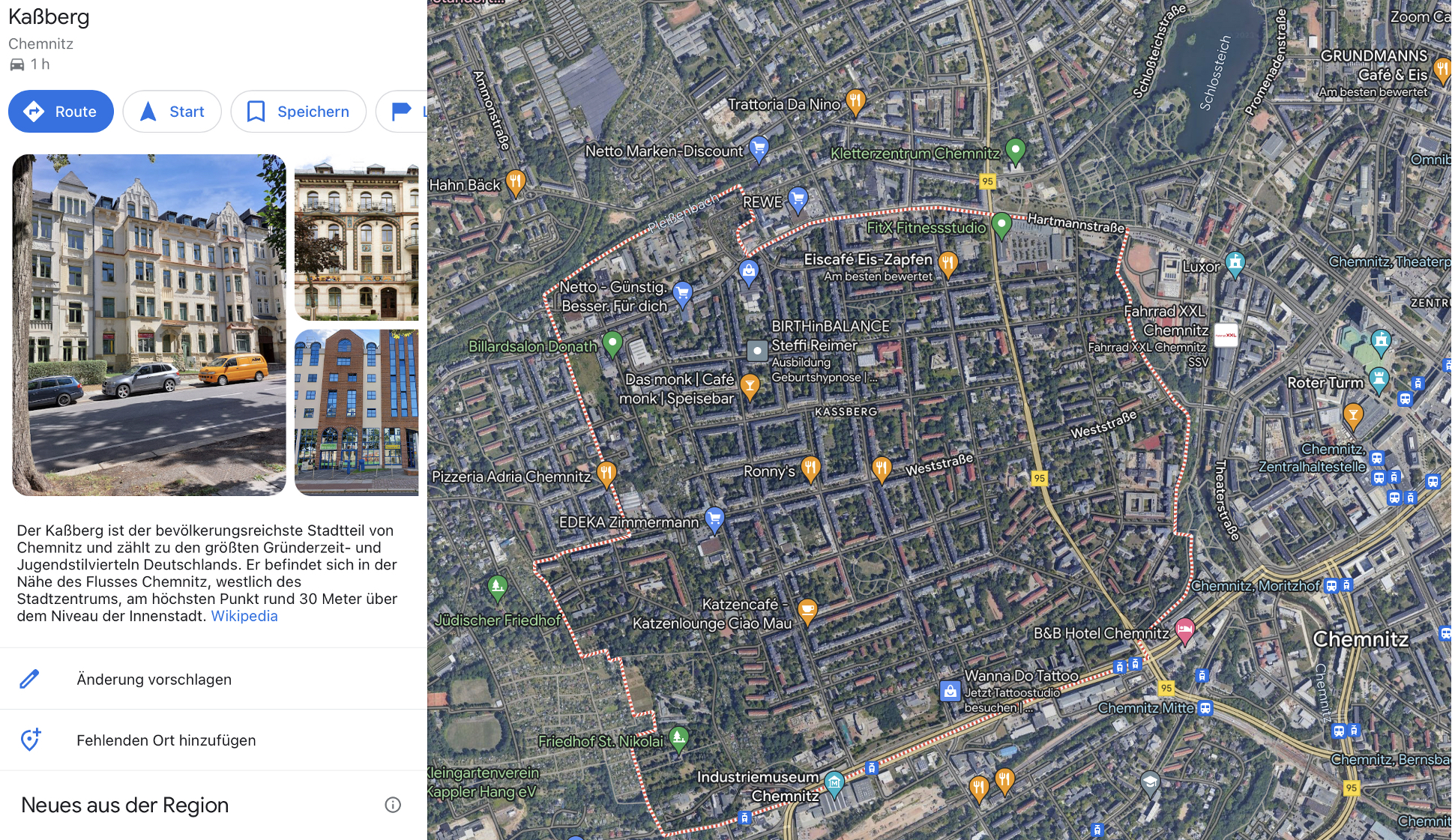Click B&B Hotel Chemnitz hotel pin
The height and width of the screenshot is (840, 1452).
1185,630
